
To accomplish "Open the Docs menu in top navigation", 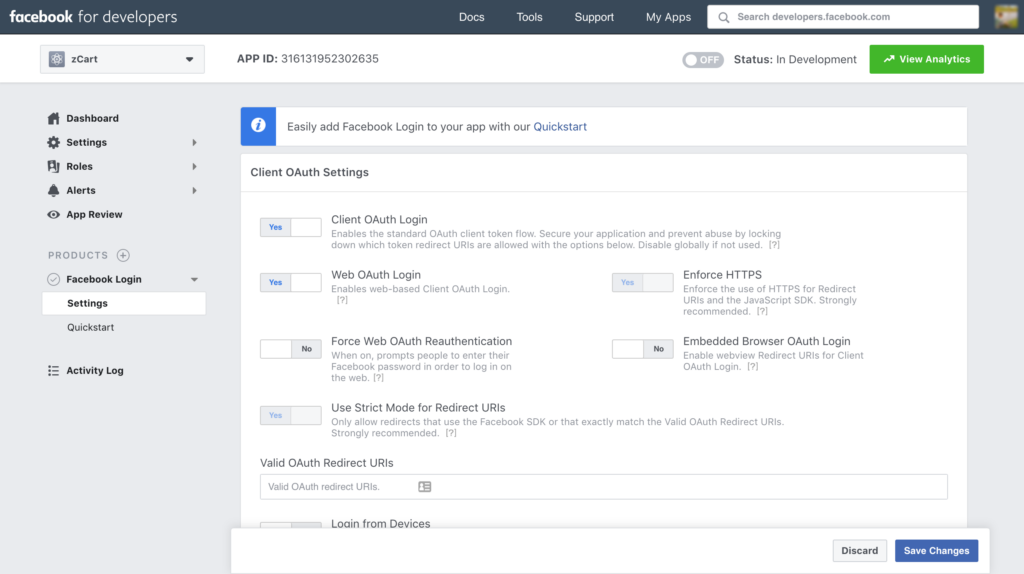I will (471, 17).
